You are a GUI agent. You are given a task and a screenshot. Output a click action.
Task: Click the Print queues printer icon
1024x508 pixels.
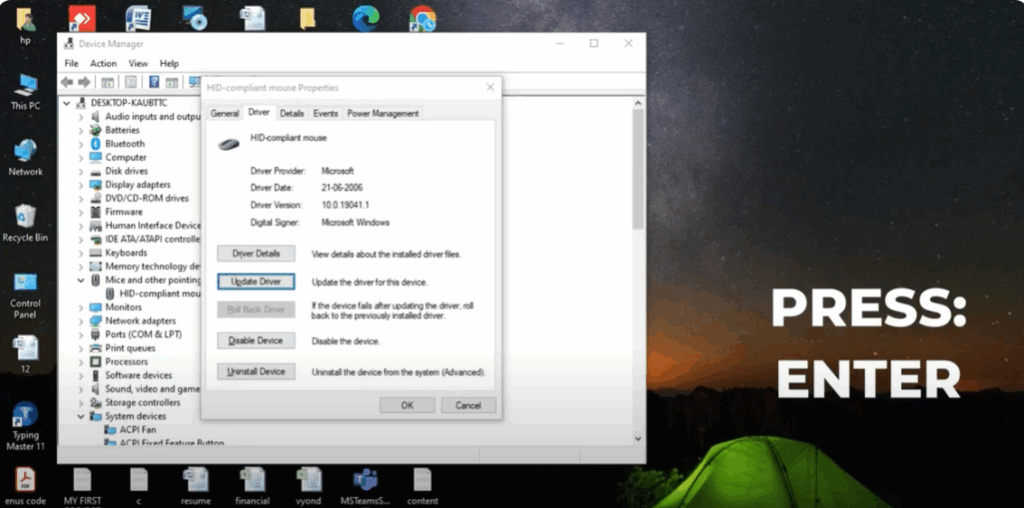(95, 348)
